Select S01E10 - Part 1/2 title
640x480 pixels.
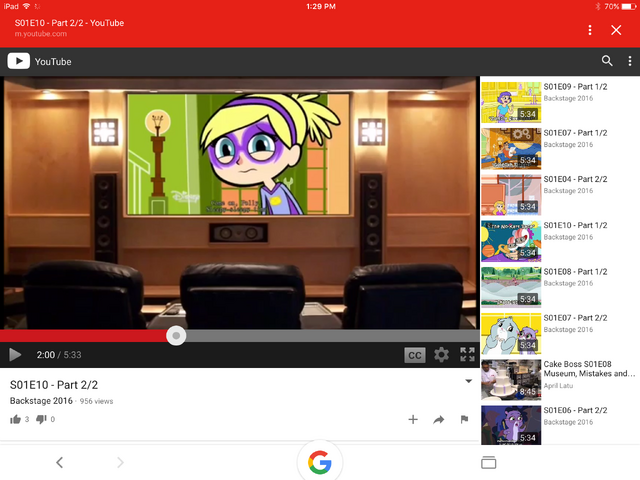pyautogui.click(x=575, y=225)
